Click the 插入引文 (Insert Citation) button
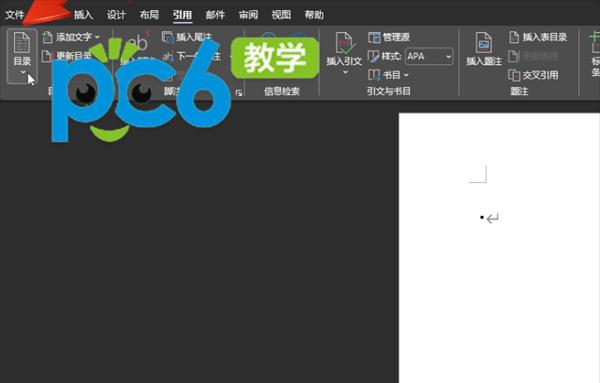This screenshot has width=600, height=383. coord(344,54)
